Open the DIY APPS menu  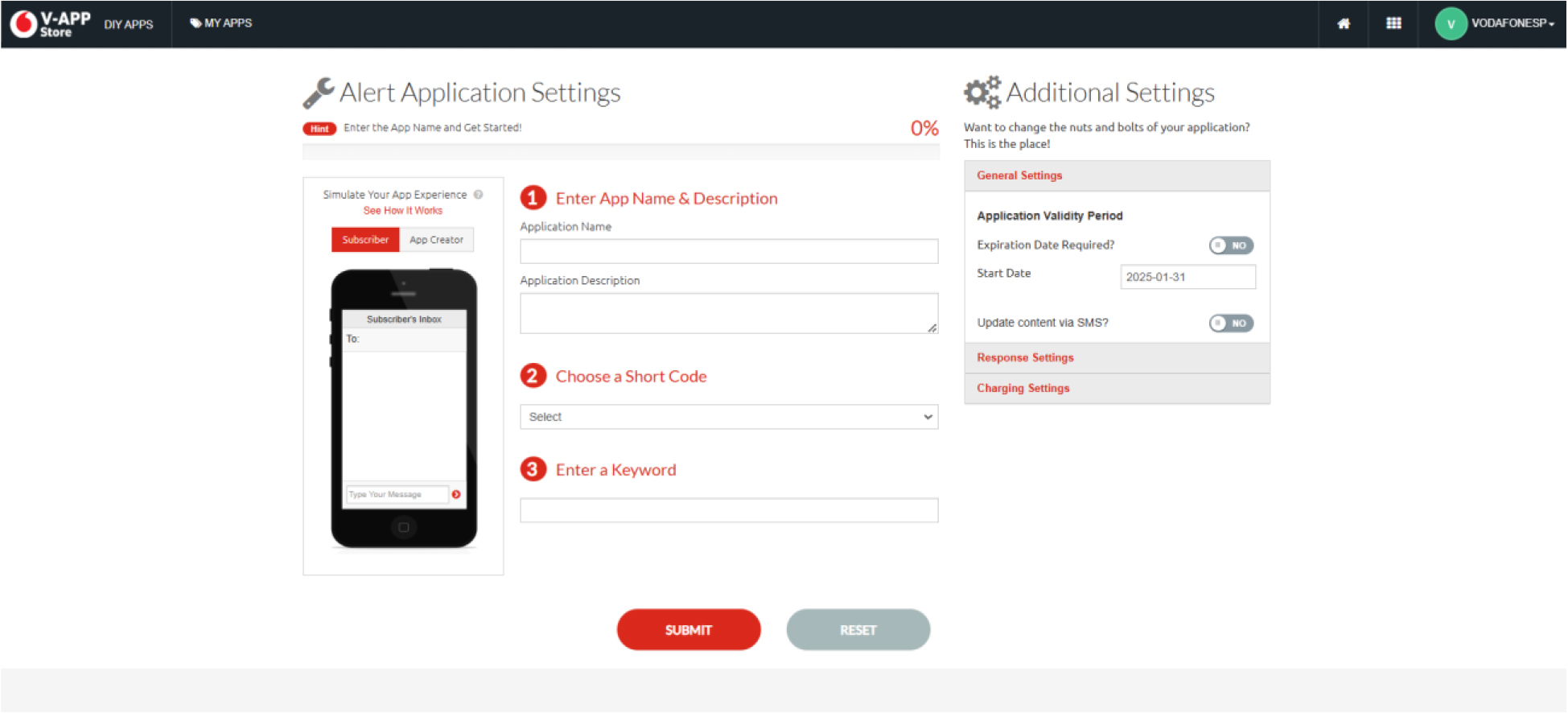click(129, 24)
